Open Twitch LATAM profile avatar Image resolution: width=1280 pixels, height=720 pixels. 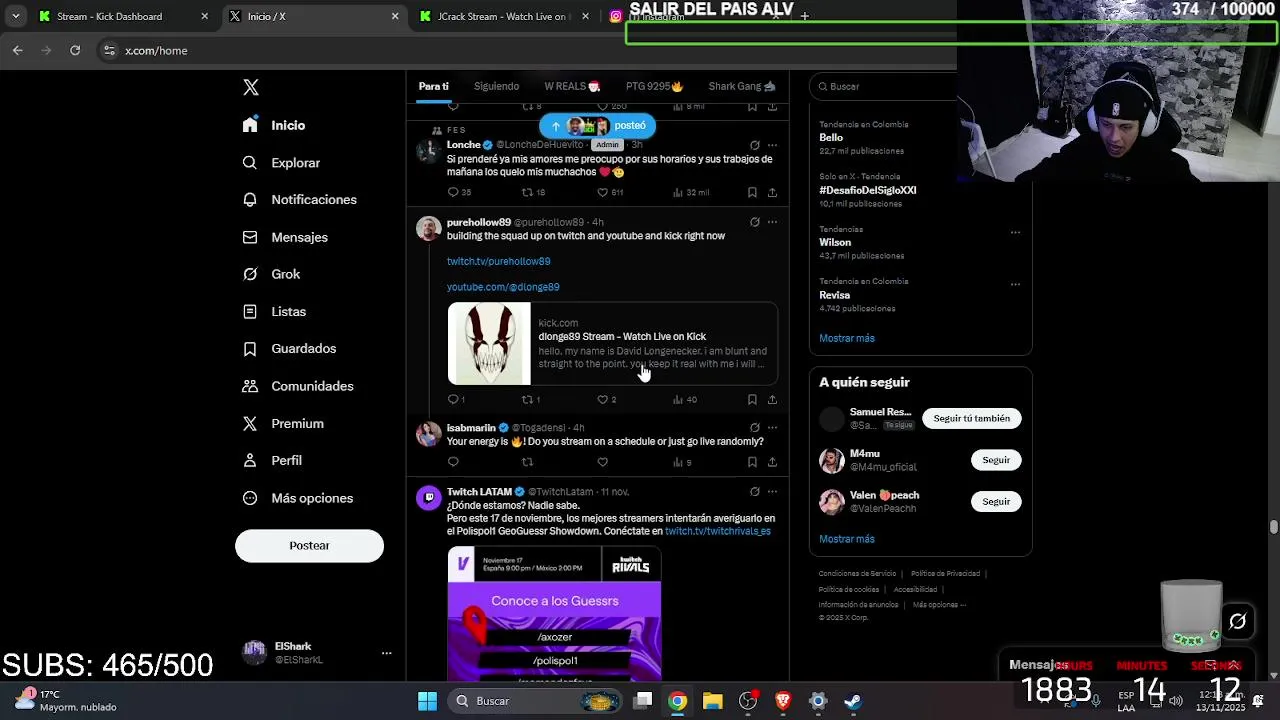tap(429, 498)
